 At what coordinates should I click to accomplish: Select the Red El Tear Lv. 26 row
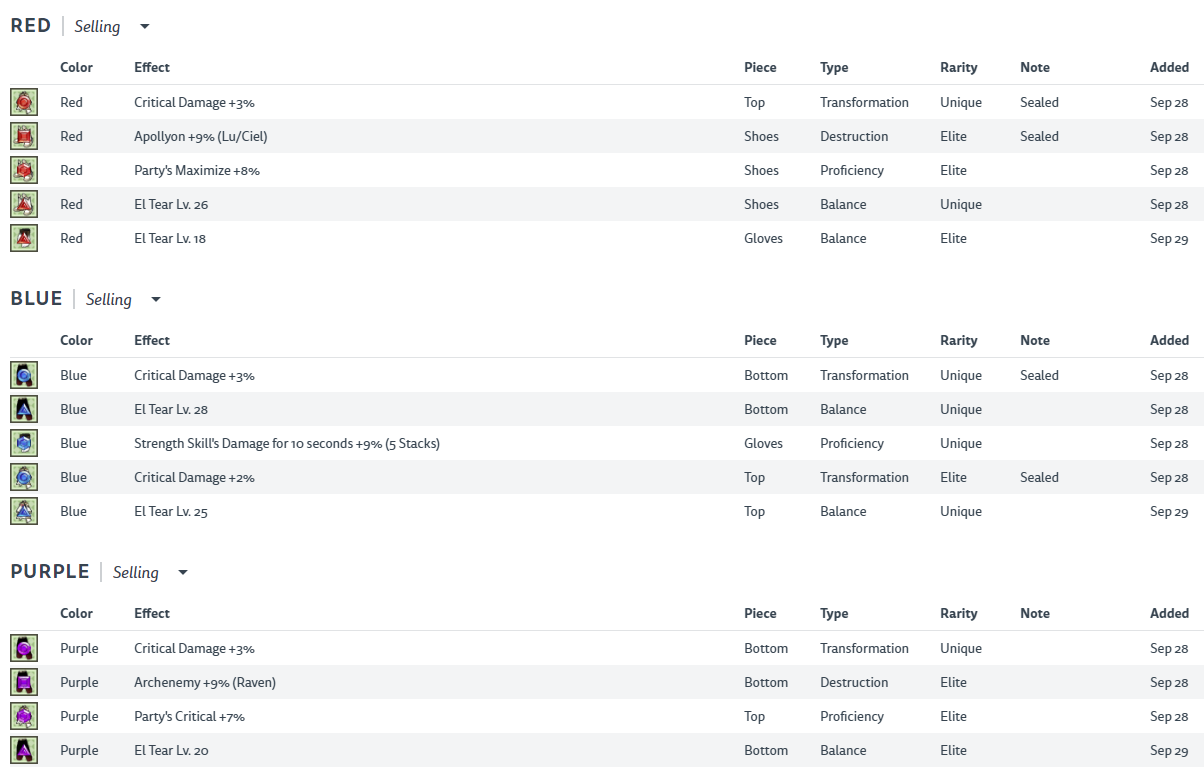tap(602, 204)
